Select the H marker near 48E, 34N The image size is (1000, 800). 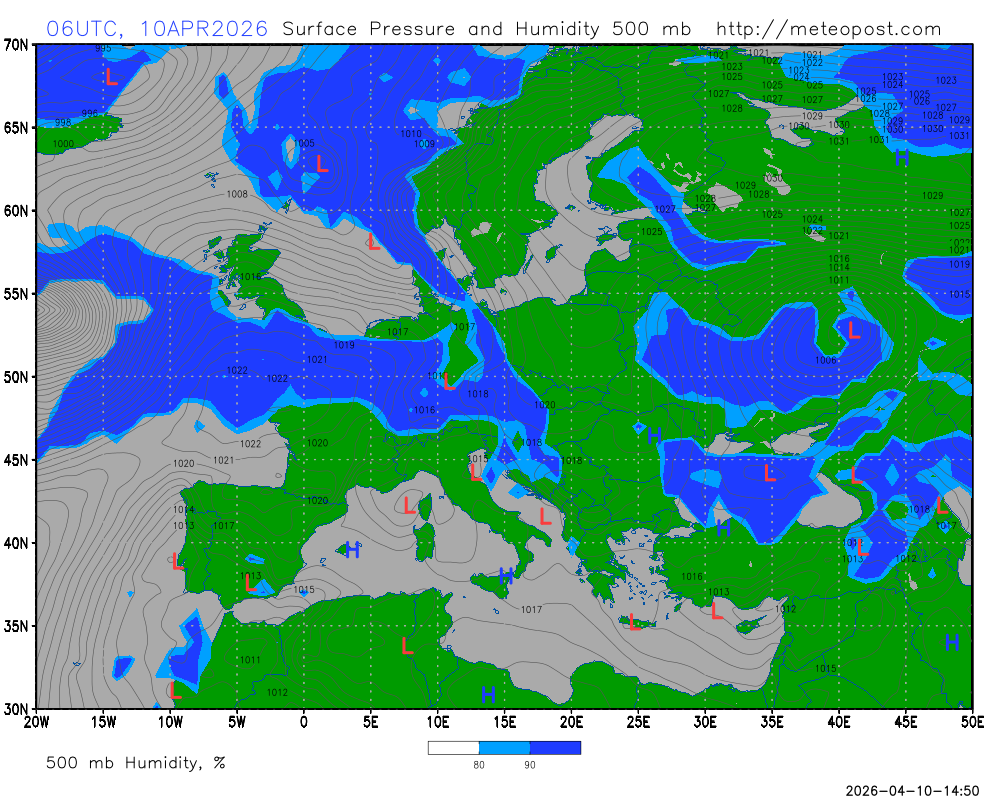click(x=951, y=642)
